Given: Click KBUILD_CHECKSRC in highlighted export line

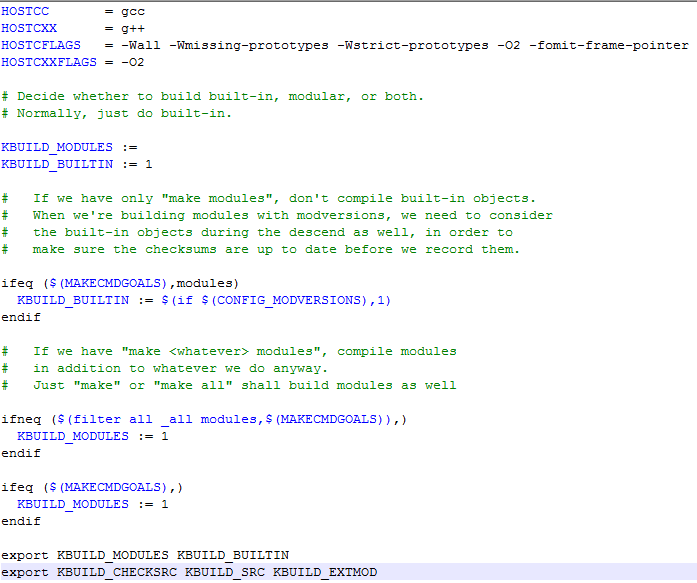Looking at the screenshot, I should (117, 572).
